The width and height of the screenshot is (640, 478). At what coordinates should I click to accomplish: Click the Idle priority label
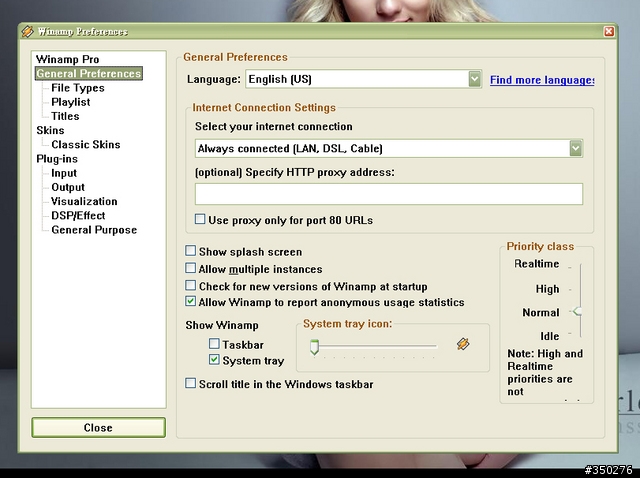click(x=549, y=336)
